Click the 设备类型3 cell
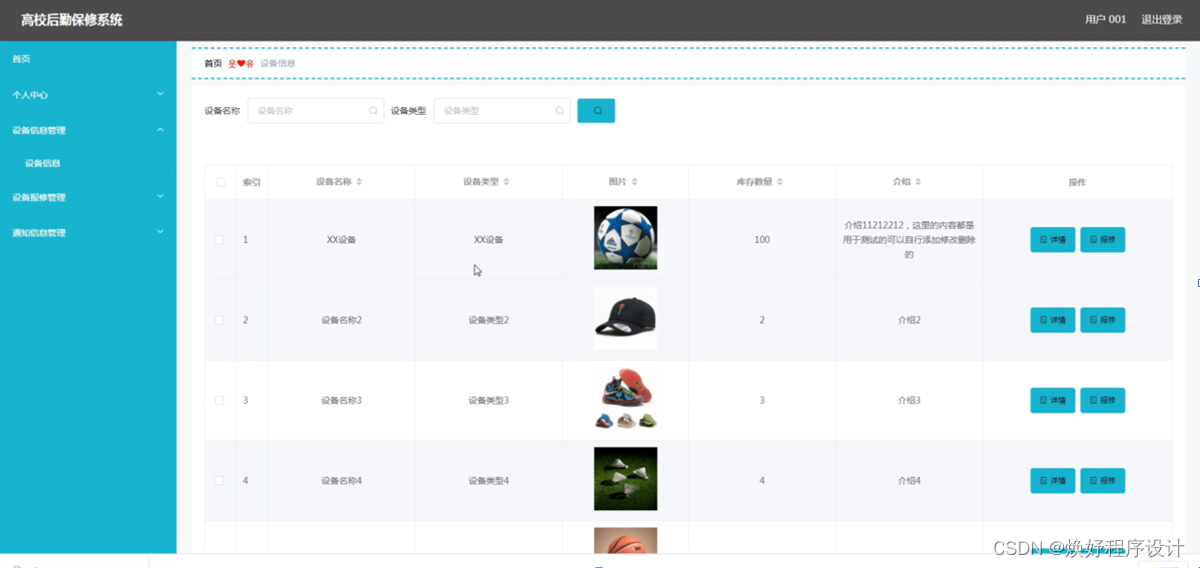This screenshot has width=1200, height=568. pyautogui.click(x=489, y=400)
